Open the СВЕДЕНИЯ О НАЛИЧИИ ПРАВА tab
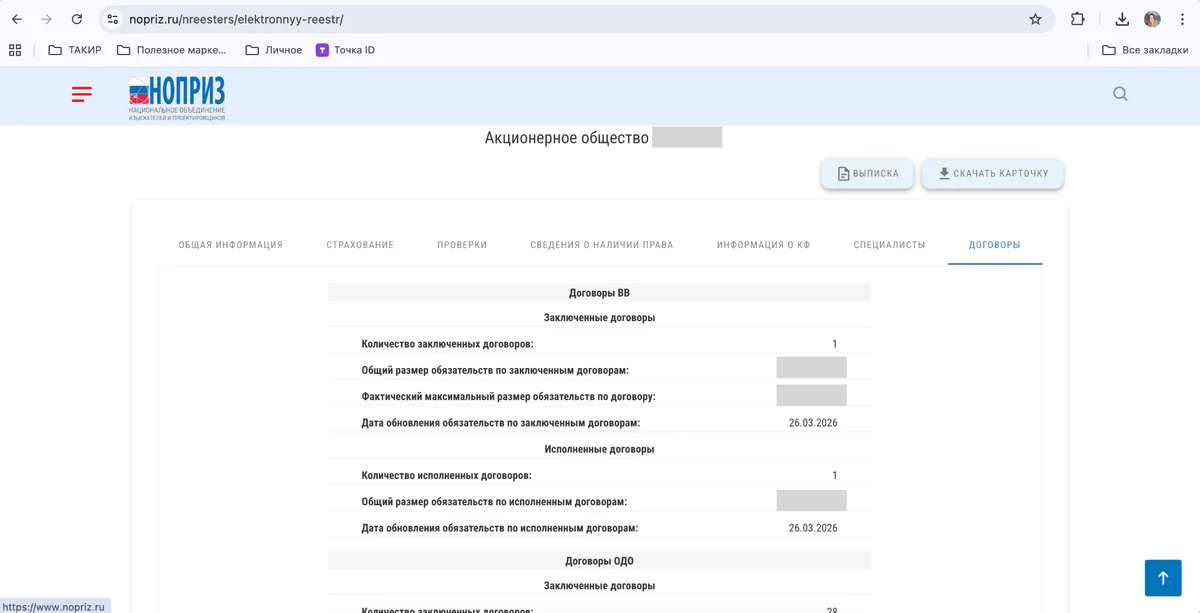This screenshot has height=613, width=1200. pos(602,245)
